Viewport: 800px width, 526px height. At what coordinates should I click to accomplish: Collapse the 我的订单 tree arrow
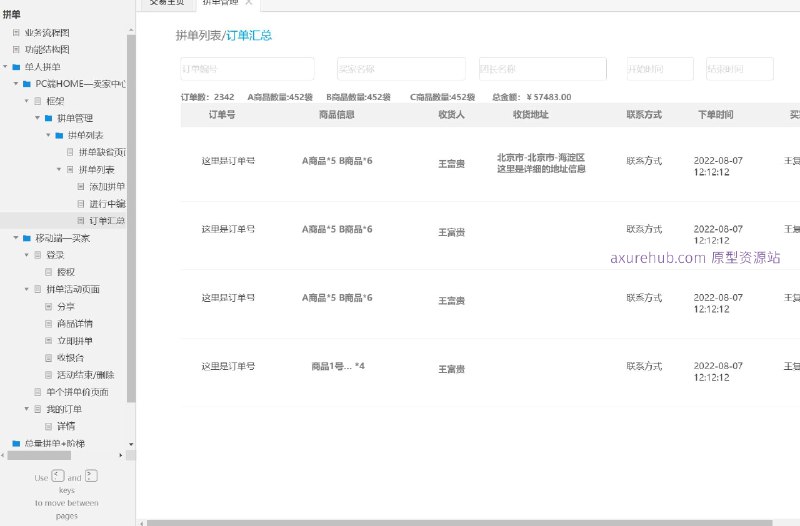(x=27, y=409)
